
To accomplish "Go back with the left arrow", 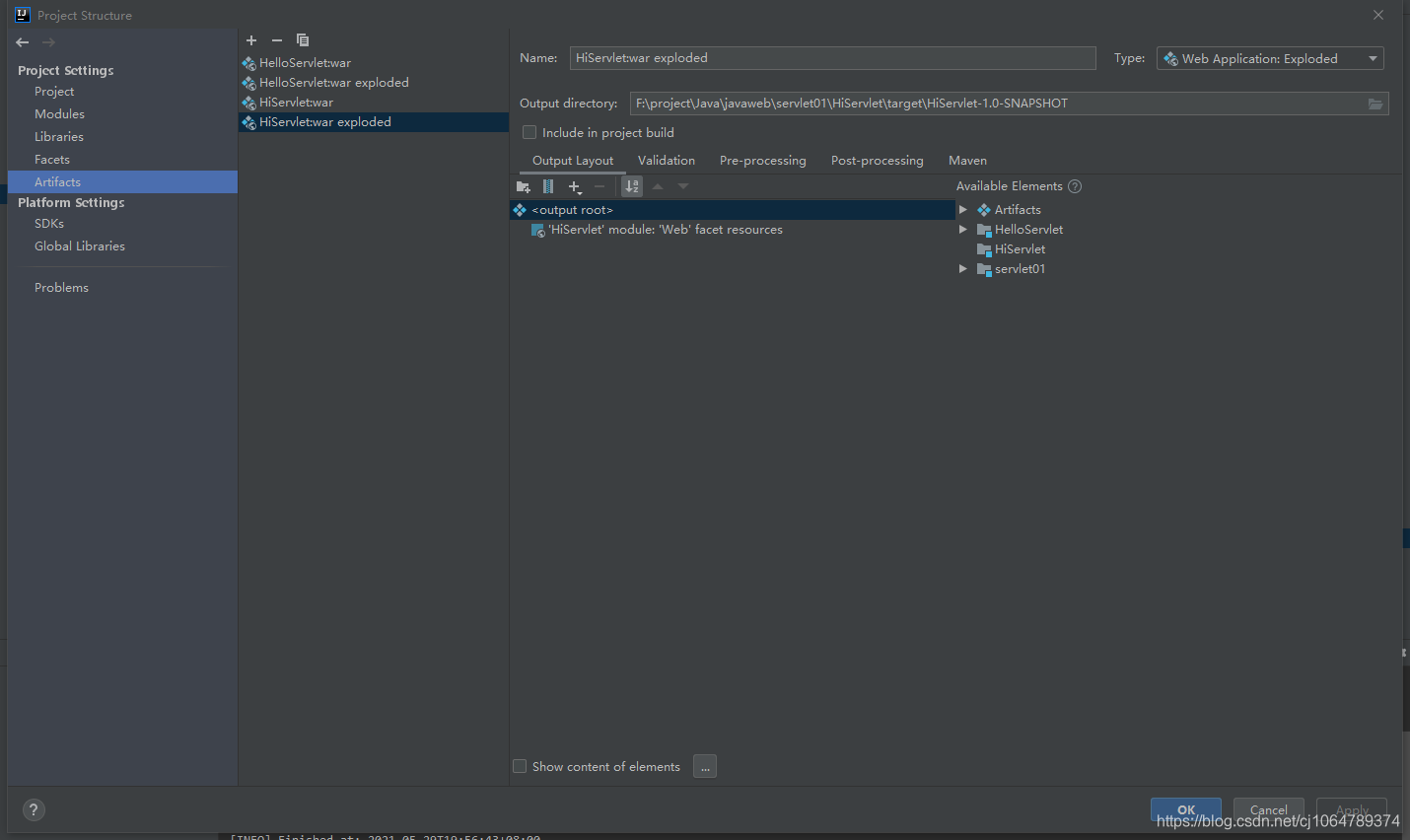I will [23, 42].
